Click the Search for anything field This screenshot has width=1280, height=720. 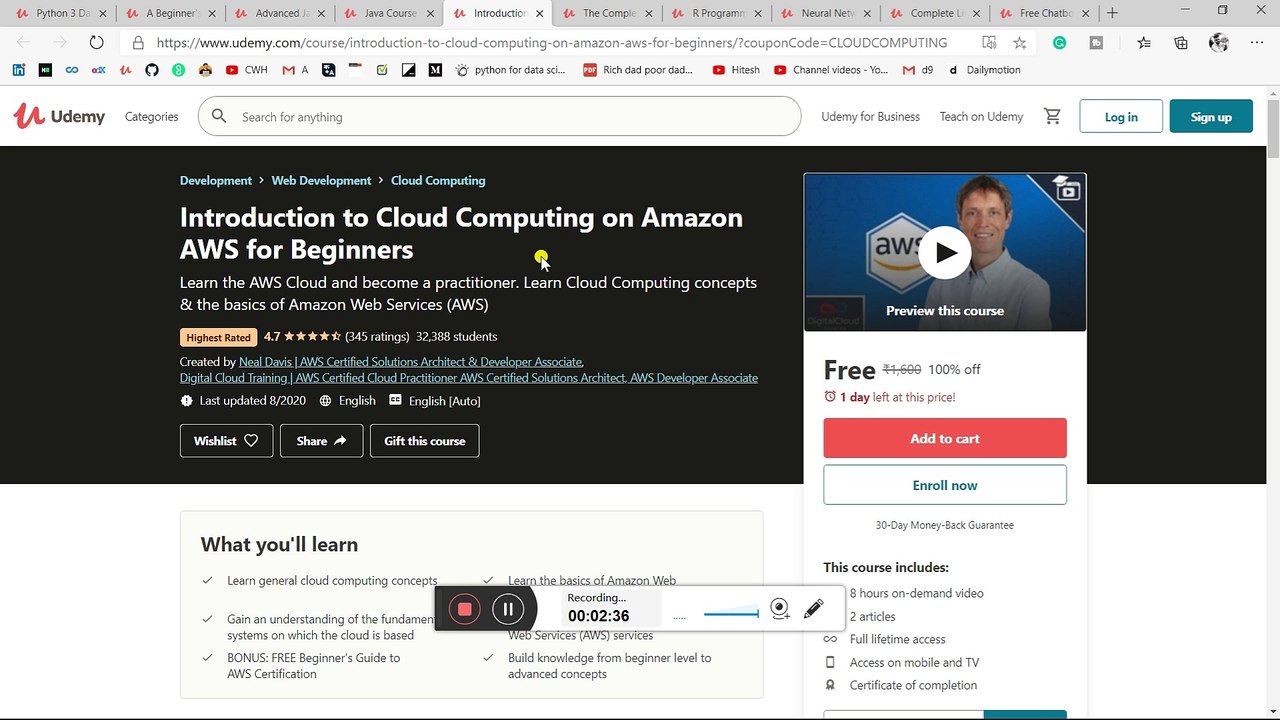499,116
